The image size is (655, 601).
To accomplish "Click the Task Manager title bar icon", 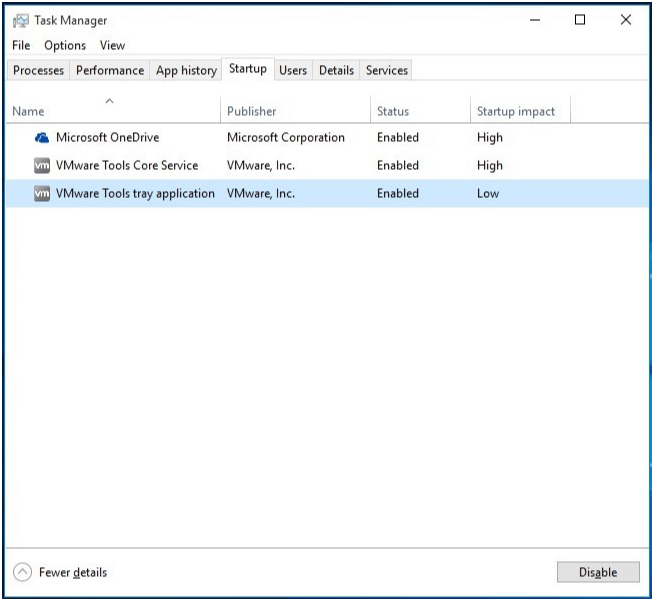I will (x=20, y=20).
